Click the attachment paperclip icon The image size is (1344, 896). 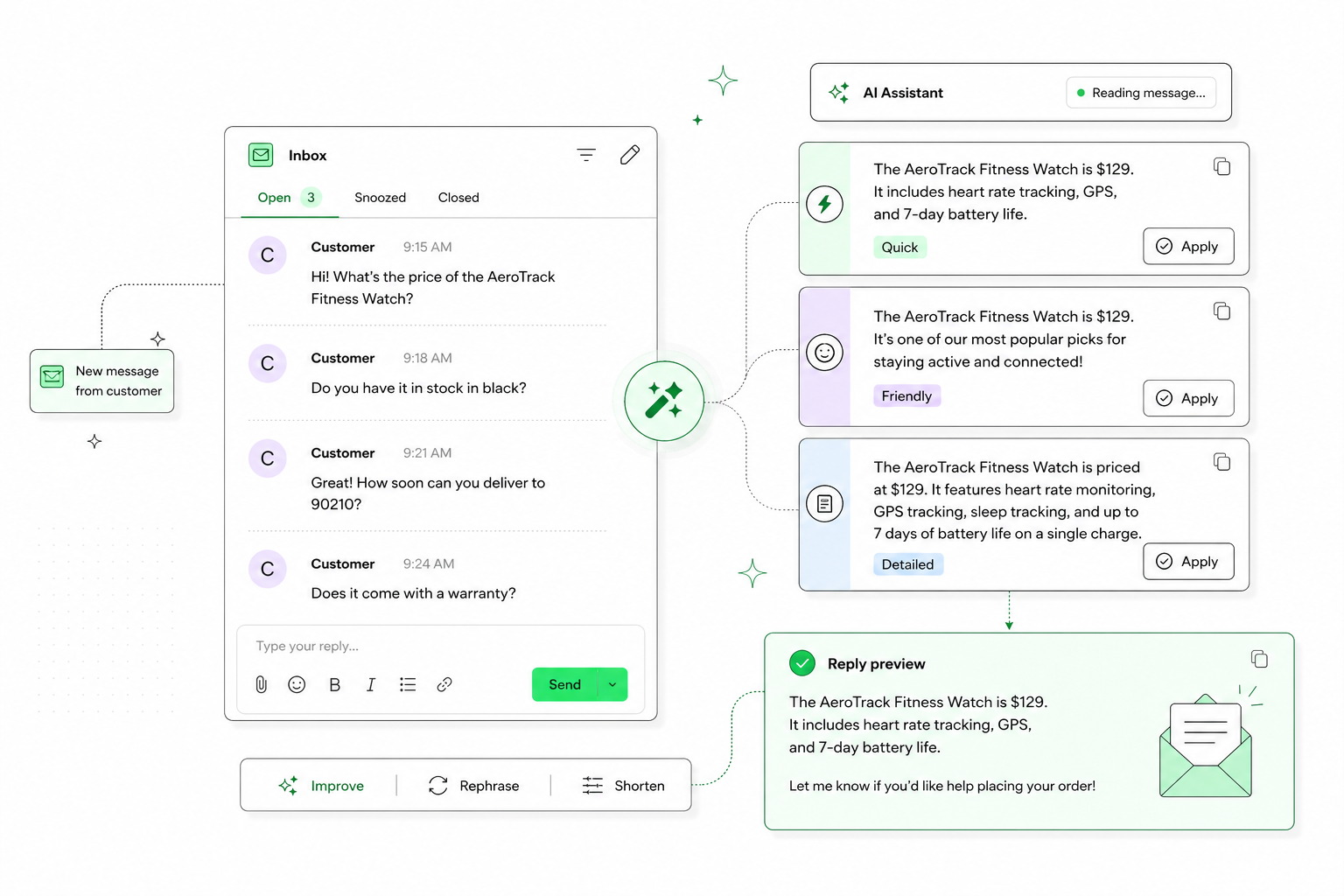(x=261, y=684)
